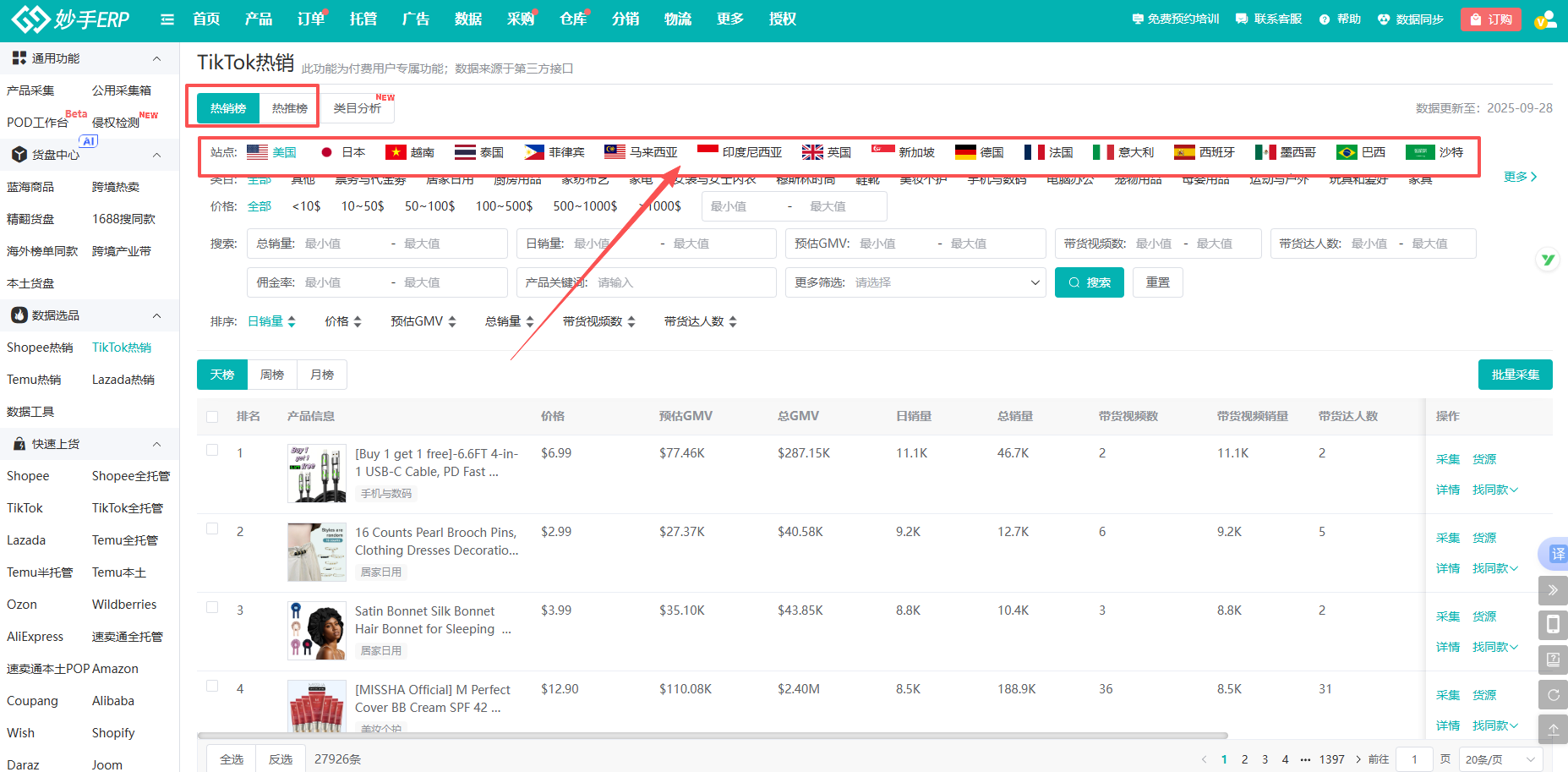
Task: Open the 20条/页 page size dropdown
Action: tap(1500, 759)
